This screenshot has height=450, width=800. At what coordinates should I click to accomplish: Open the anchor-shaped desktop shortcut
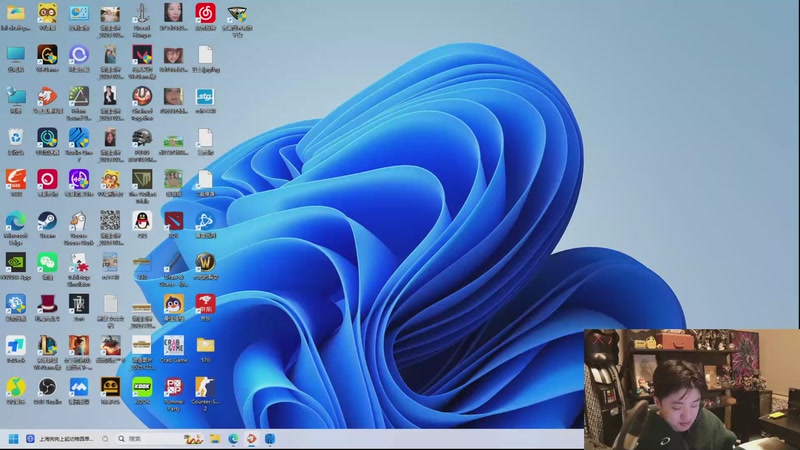(142, 13)
